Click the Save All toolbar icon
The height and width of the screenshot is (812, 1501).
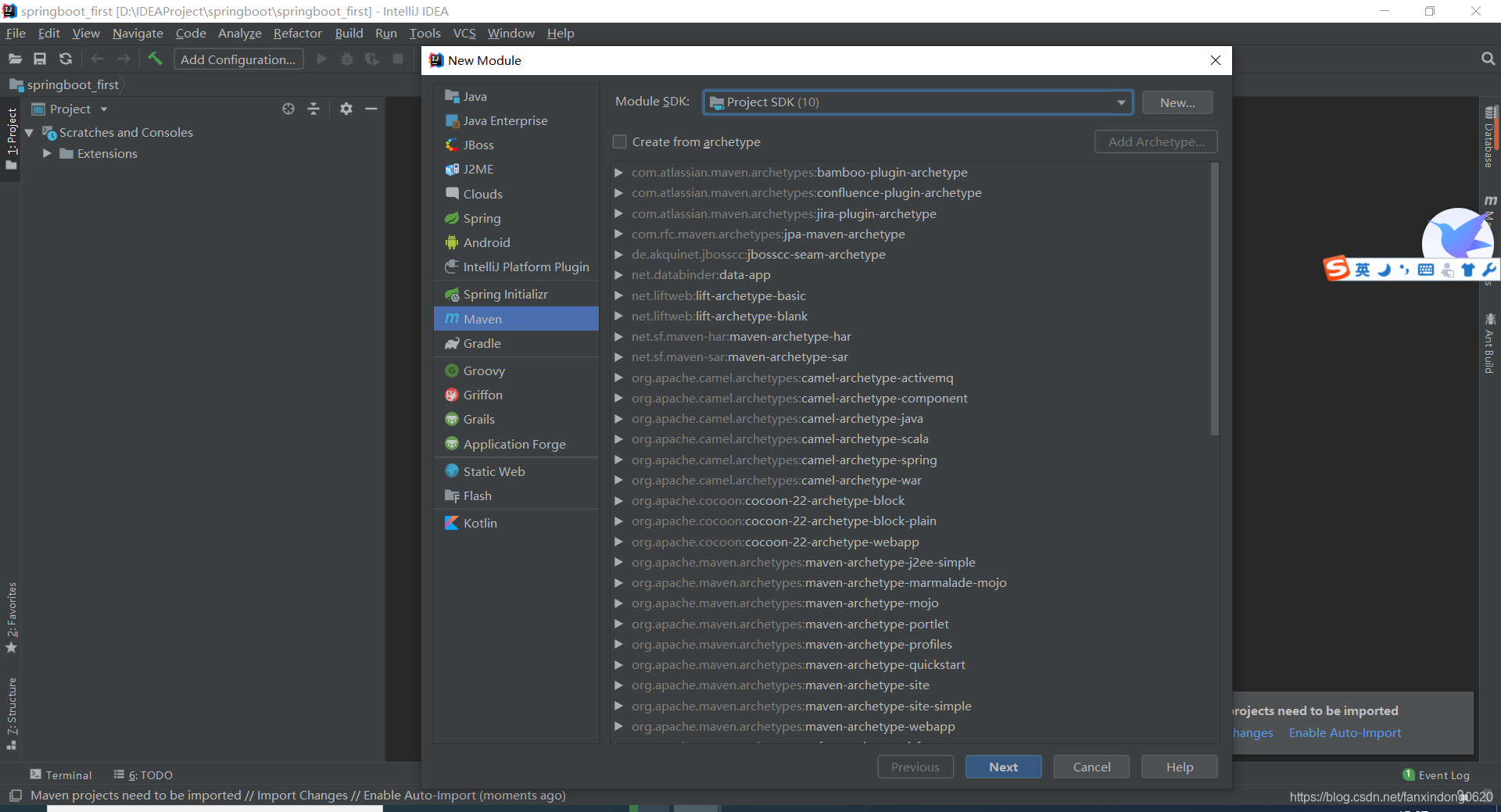(x=40, y=59)
